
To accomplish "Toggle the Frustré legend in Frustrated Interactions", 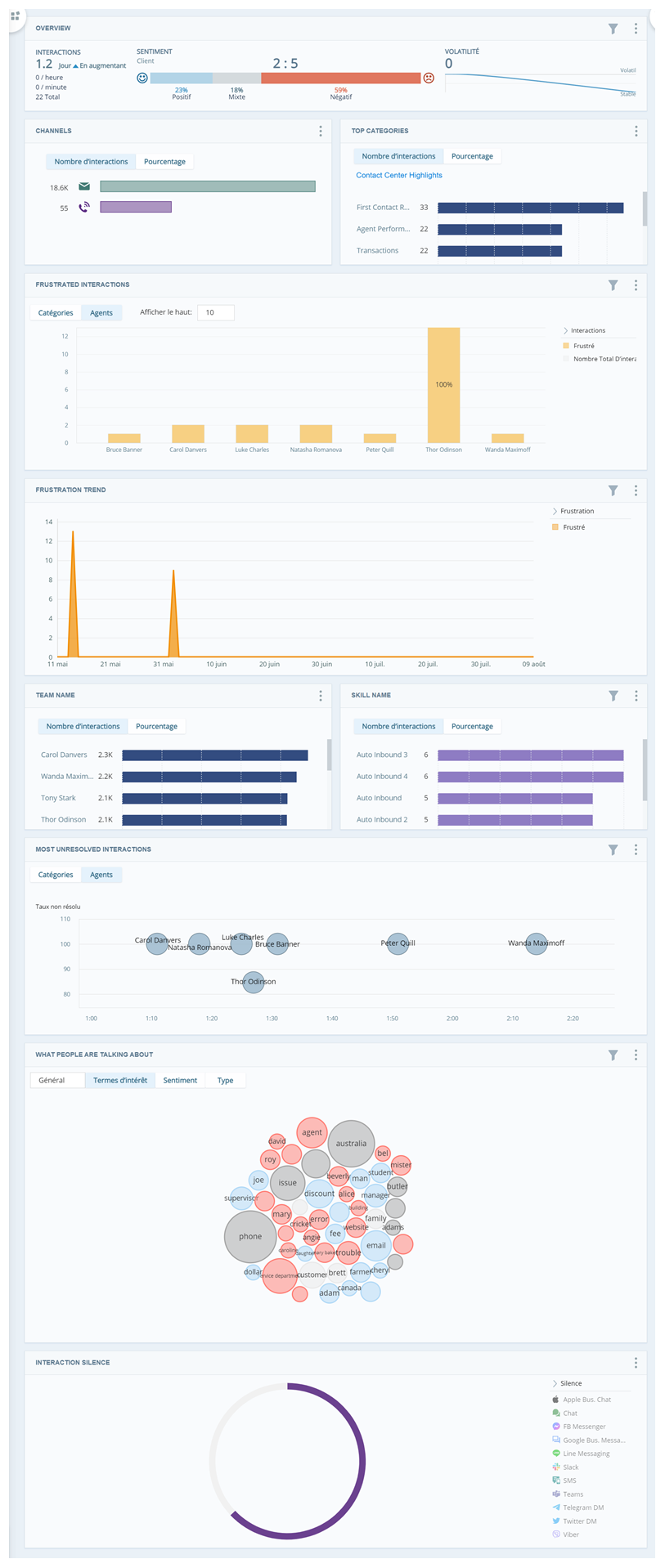I will pyautogui.click(x=578, y=346).
